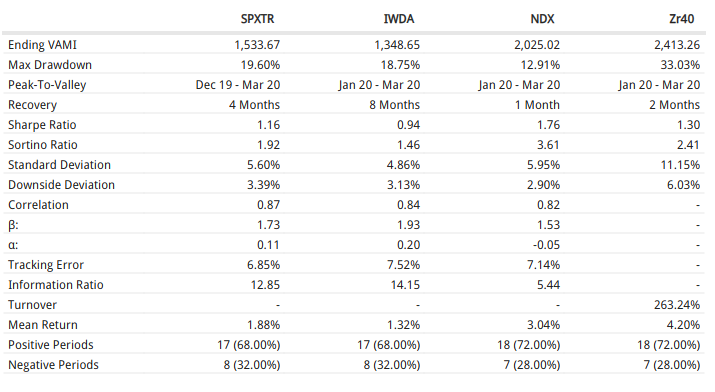Select the SPXTR Peak-To-Valley cell Dec 19 - Mar 20

pyautogui.click(x=238, y=85)
